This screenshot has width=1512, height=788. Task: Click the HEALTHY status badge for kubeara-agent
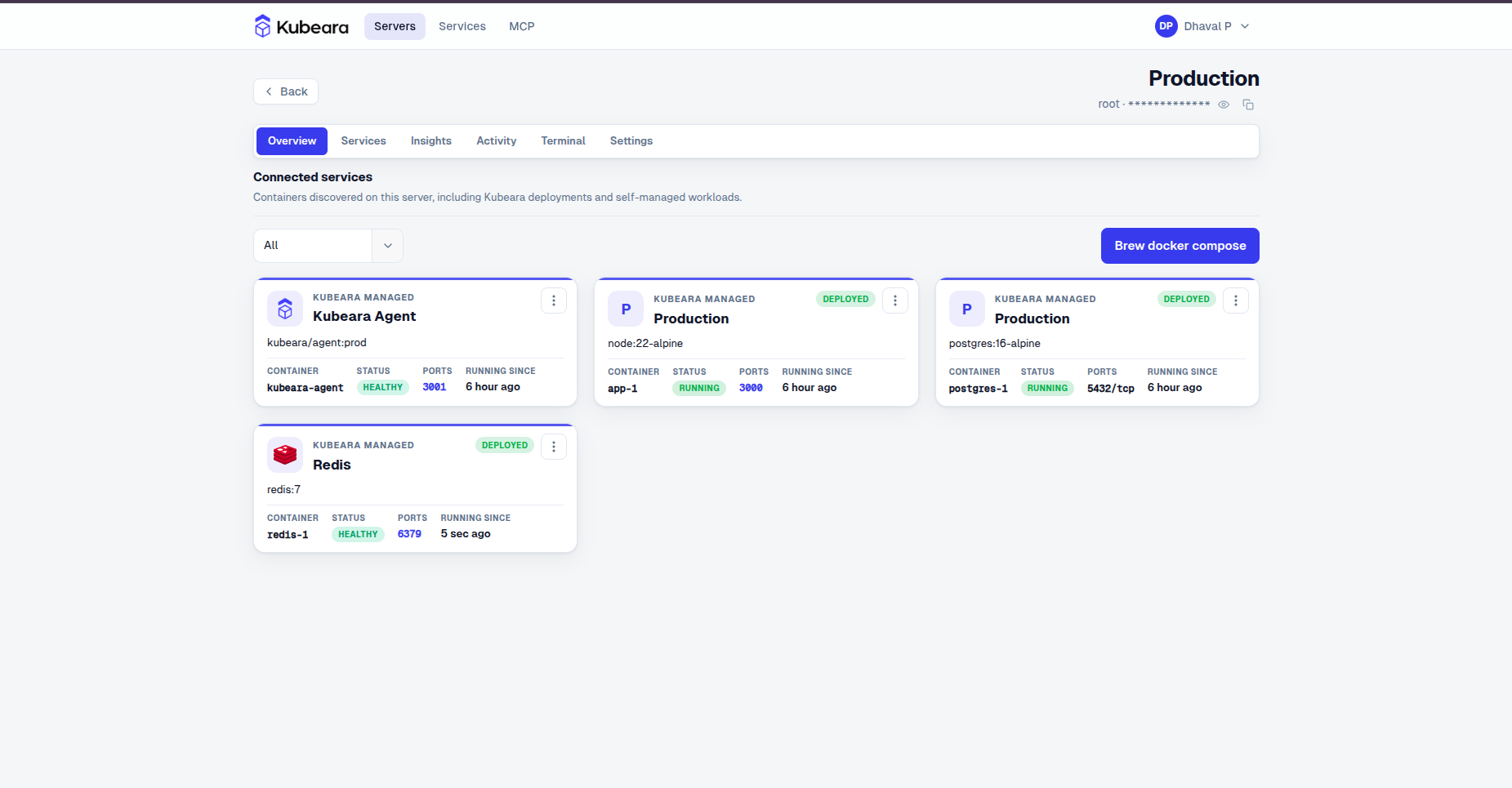pos(383,388)
